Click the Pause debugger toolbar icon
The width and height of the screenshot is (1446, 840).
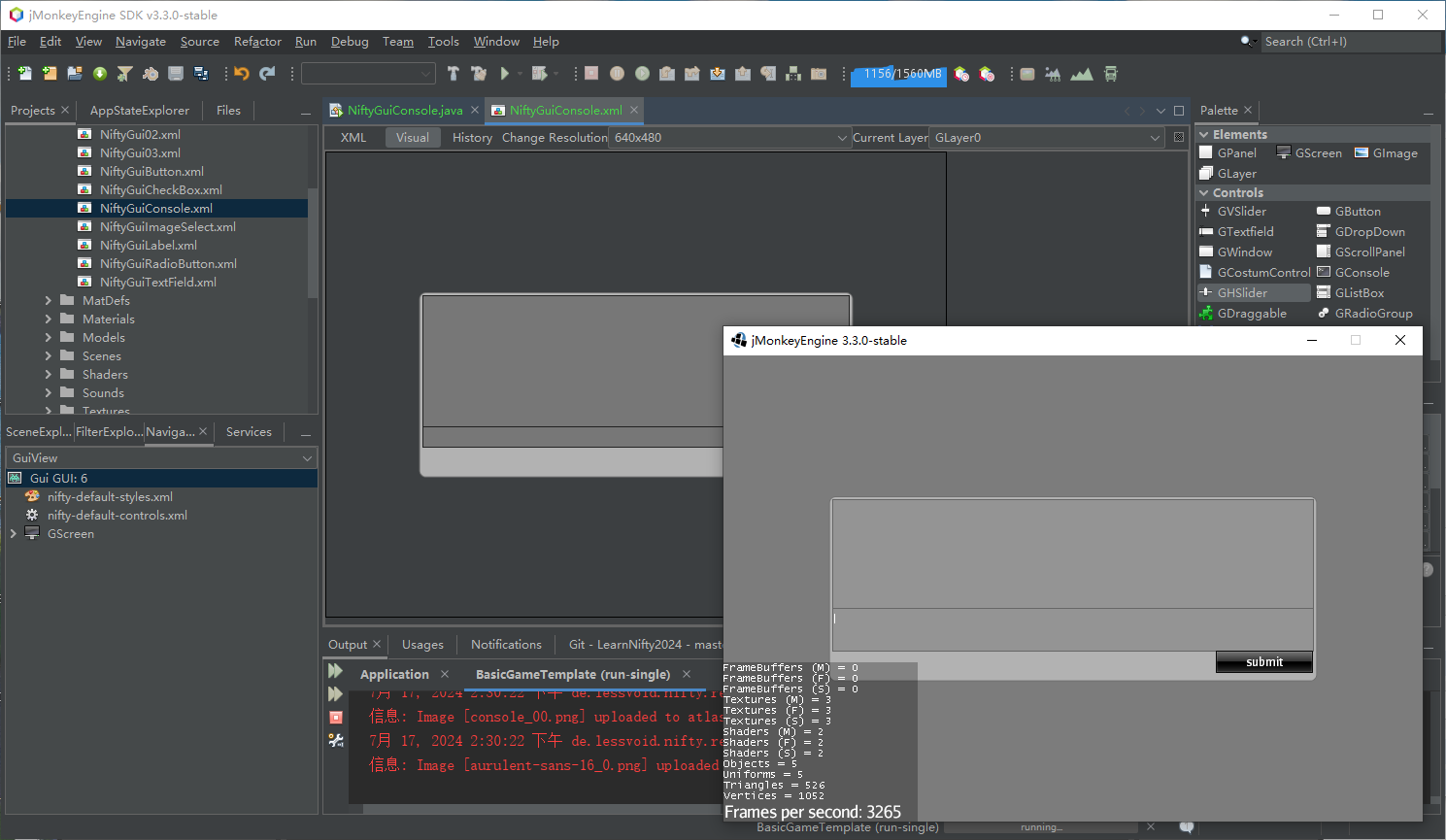tap(617, 74)
